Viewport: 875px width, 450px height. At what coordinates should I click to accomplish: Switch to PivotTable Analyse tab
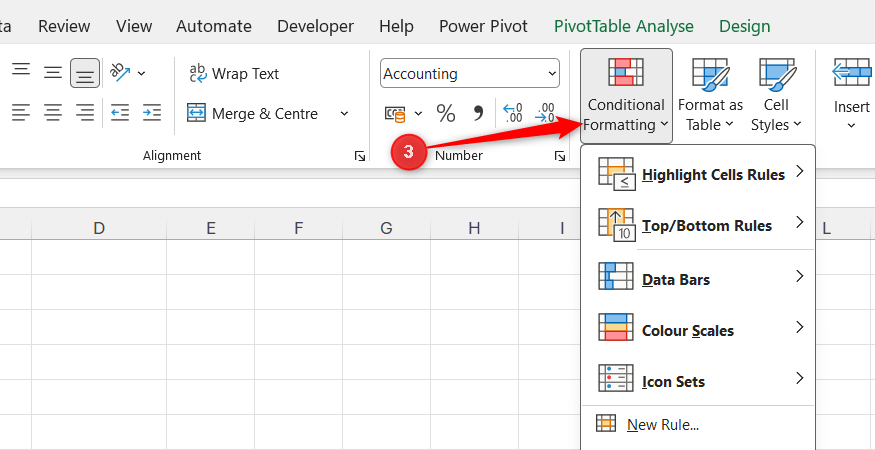pos(623,26)
